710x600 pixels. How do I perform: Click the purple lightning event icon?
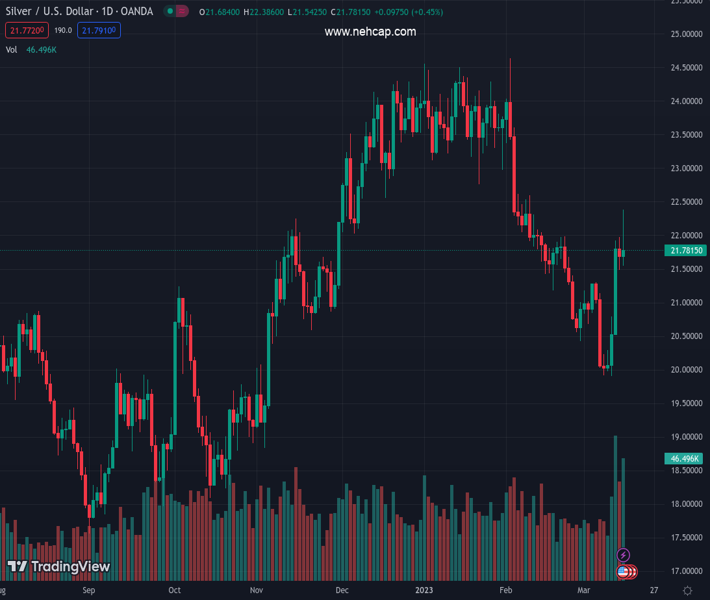[624, 555]
